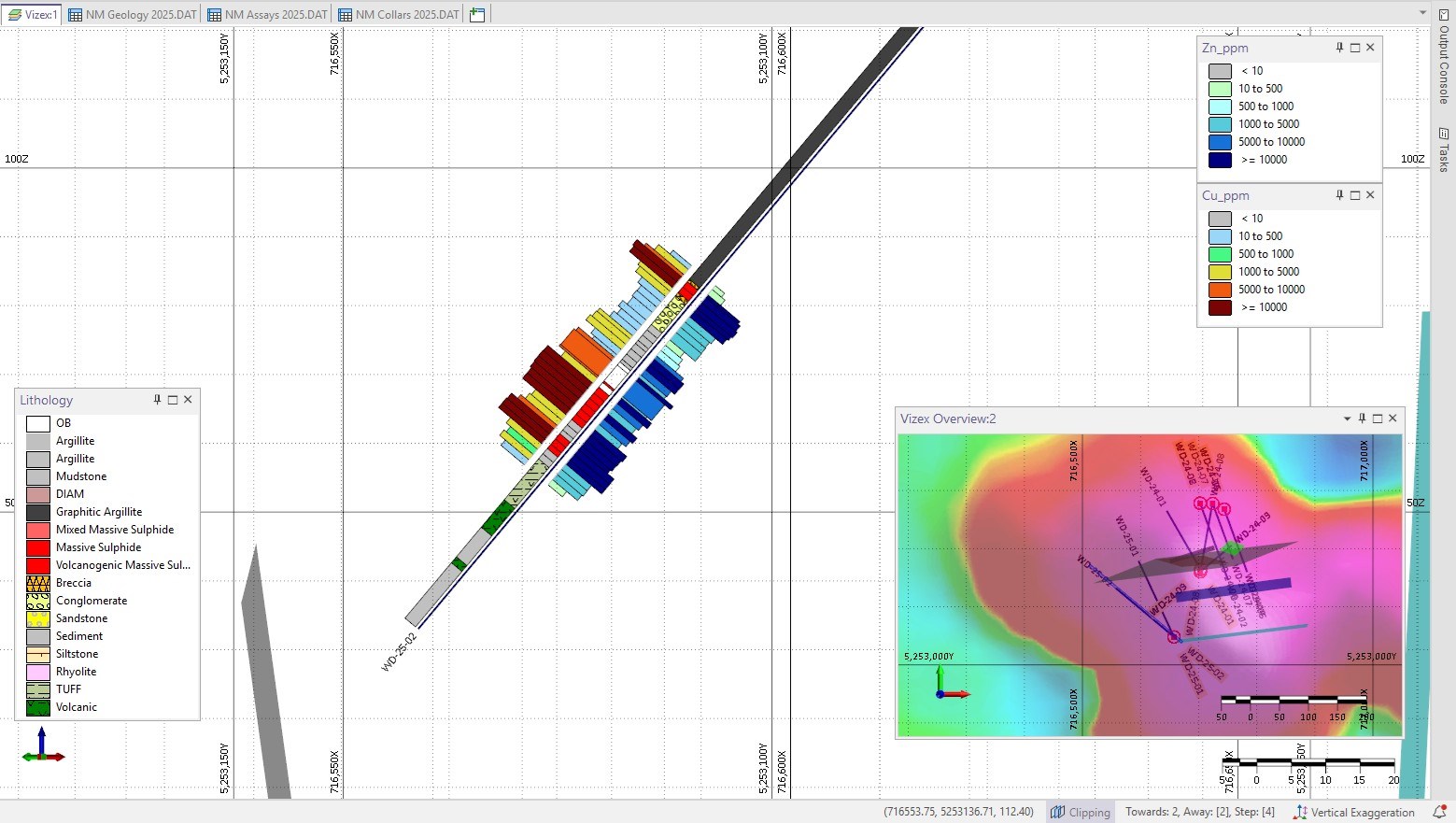Image resolution: width=1456 pixels, height=823 pixels.
Task: Expand the Tasks side panel
Action: (x=1444, y=149)
